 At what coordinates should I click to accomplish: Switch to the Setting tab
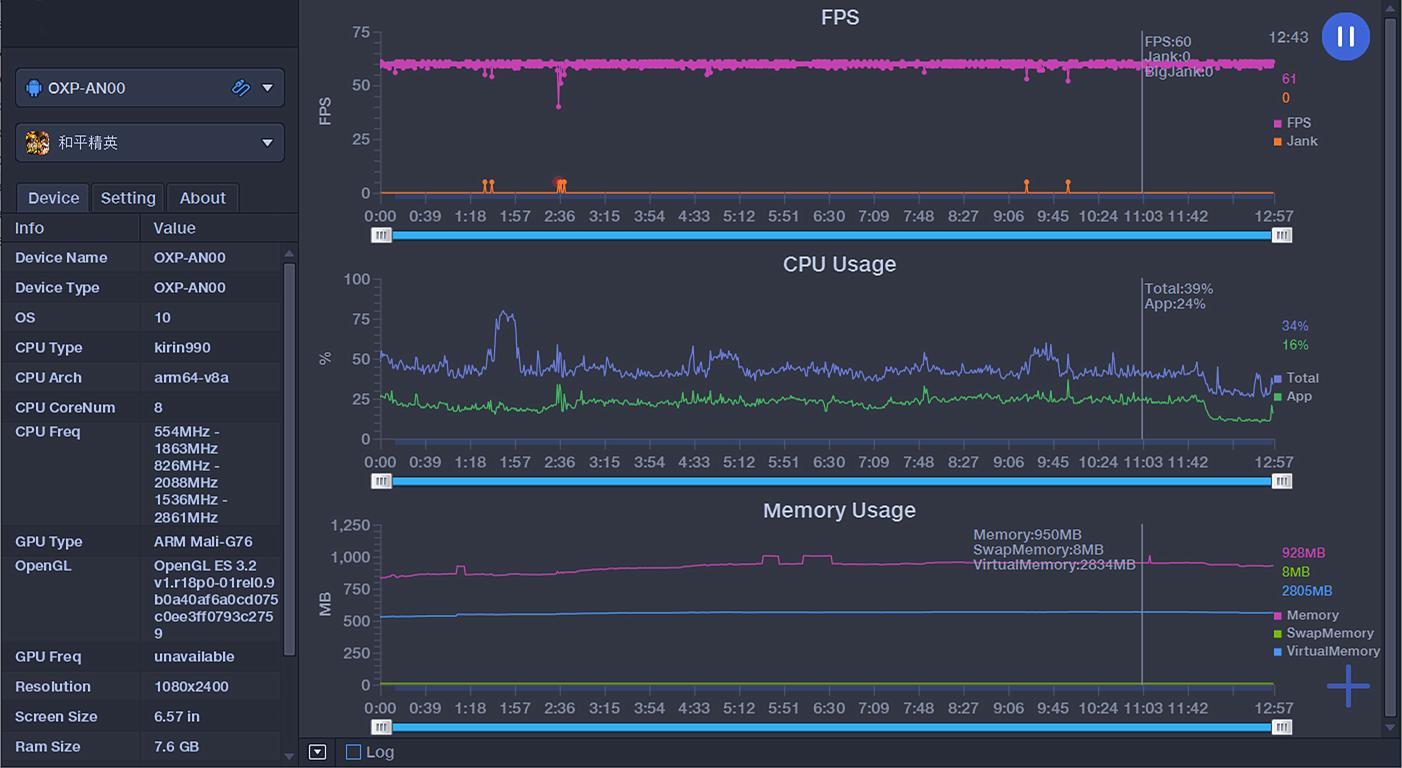point(128,198)
